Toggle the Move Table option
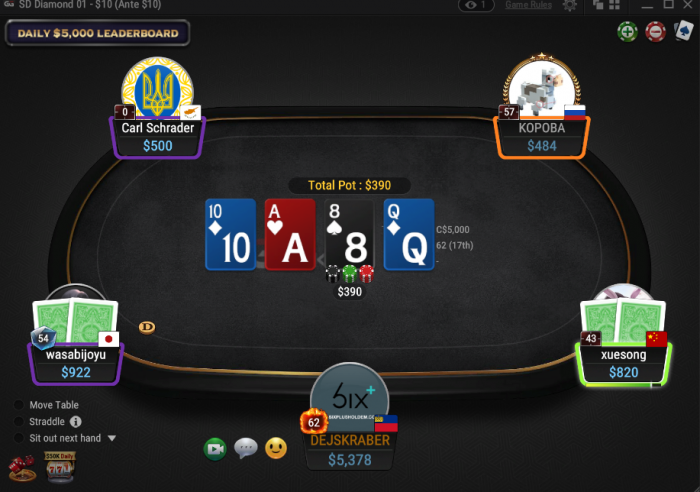700x492 pixels. [46, 405]
